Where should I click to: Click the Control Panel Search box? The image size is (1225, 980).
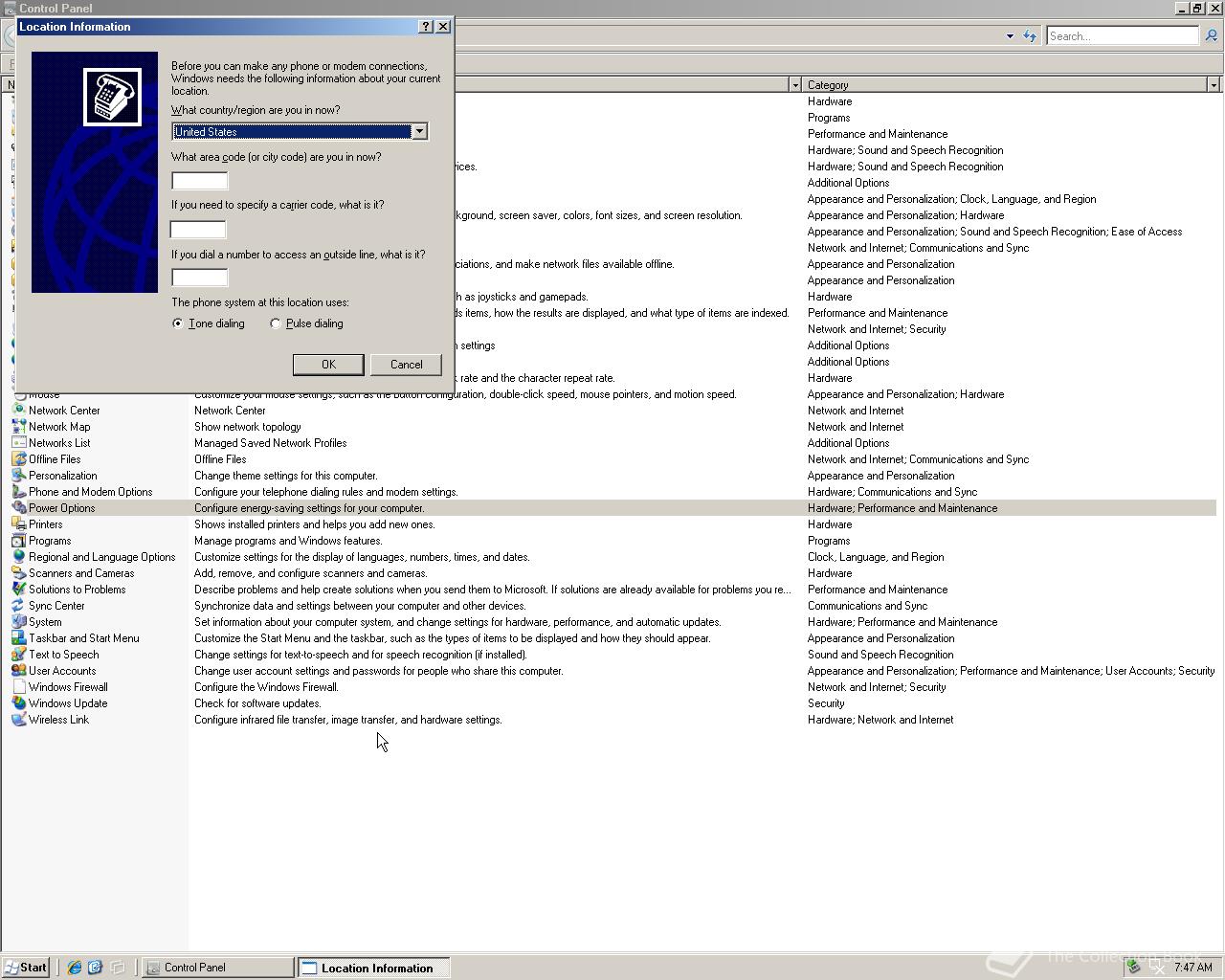pyautogui.click(x=1123, y=35)
